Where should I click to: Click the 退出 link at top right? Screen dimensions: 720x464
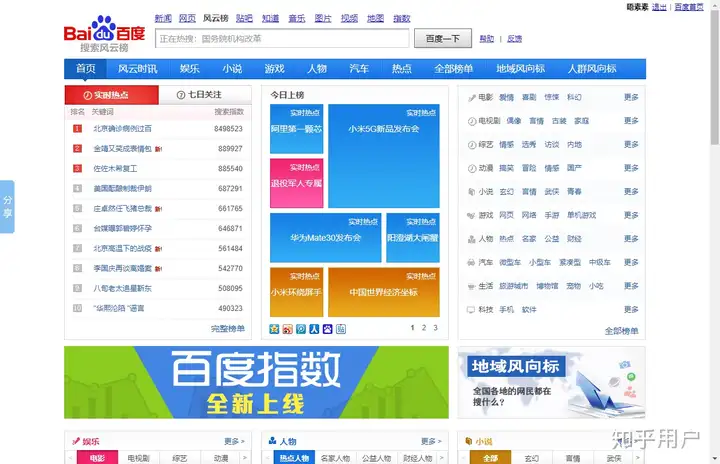tap(659, 7)
